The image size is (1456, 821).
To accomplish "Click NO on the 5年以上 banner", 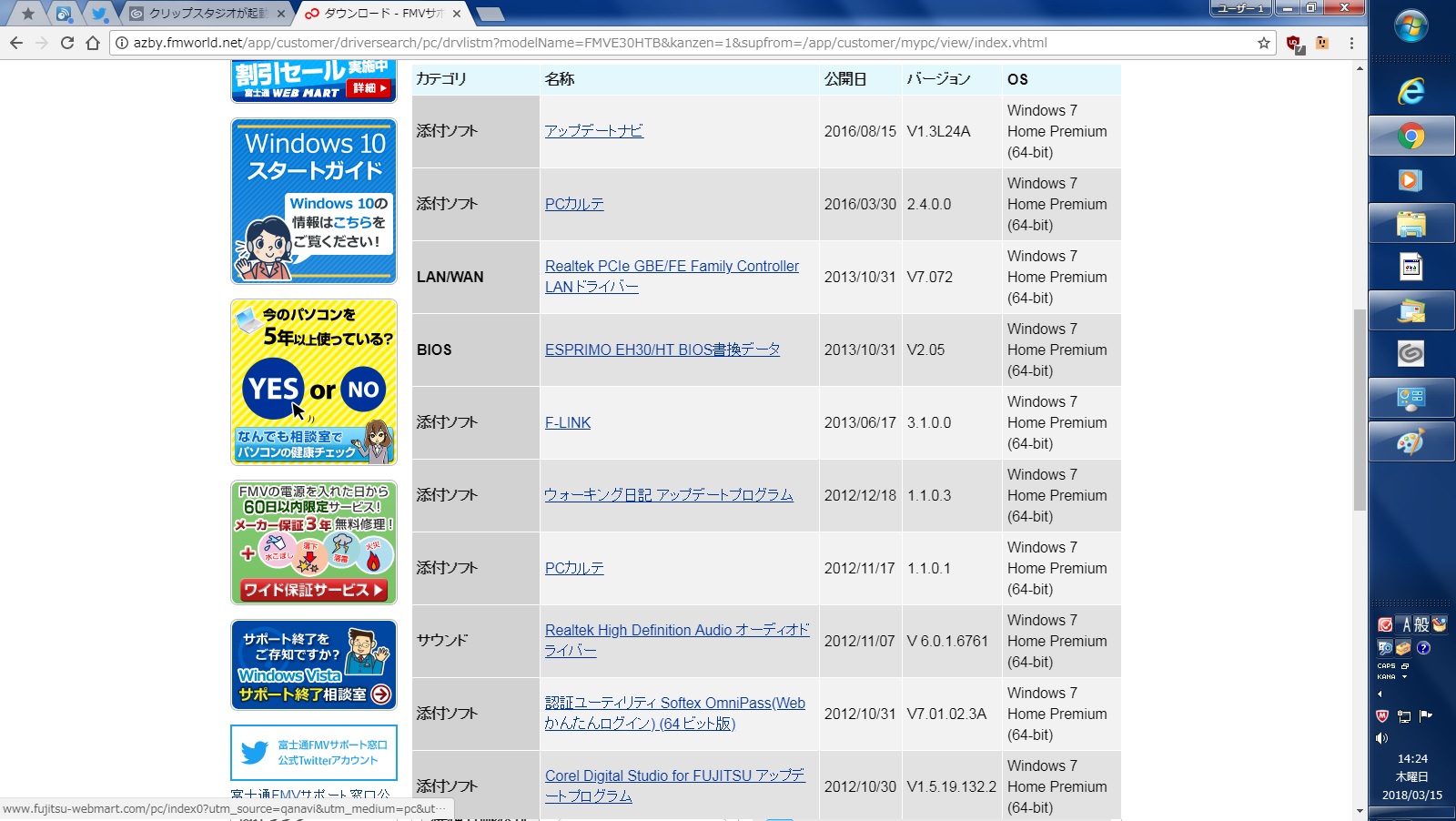I will pyautogui.click(x=363, y=390).
